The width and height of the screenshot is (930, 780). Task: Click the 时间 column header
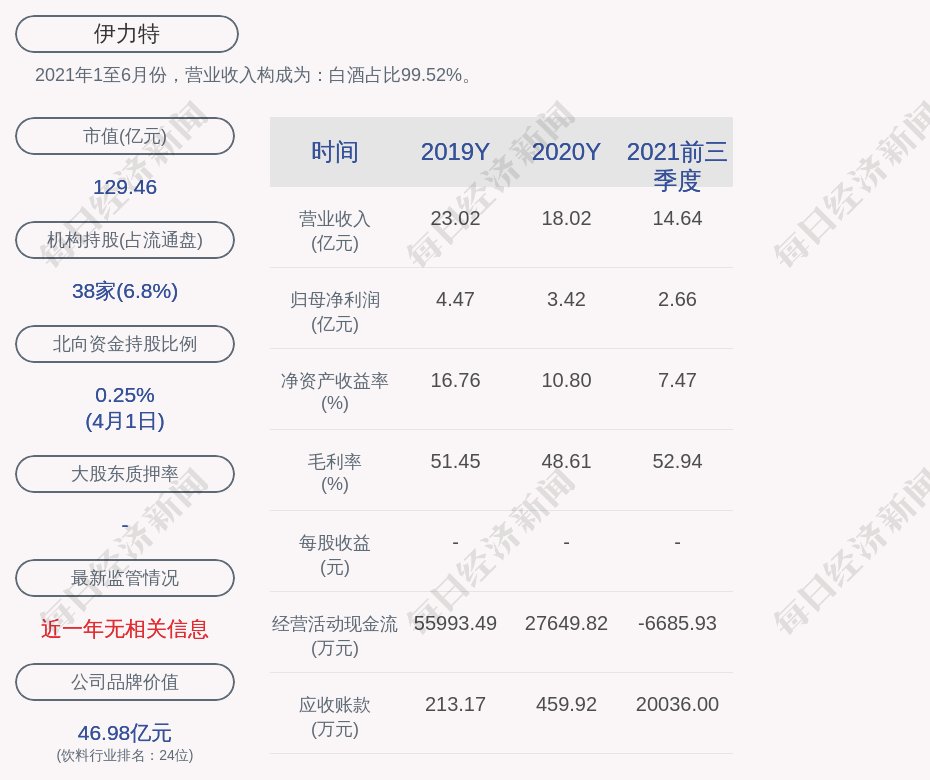pyautogui.click(x=335, y=152)
